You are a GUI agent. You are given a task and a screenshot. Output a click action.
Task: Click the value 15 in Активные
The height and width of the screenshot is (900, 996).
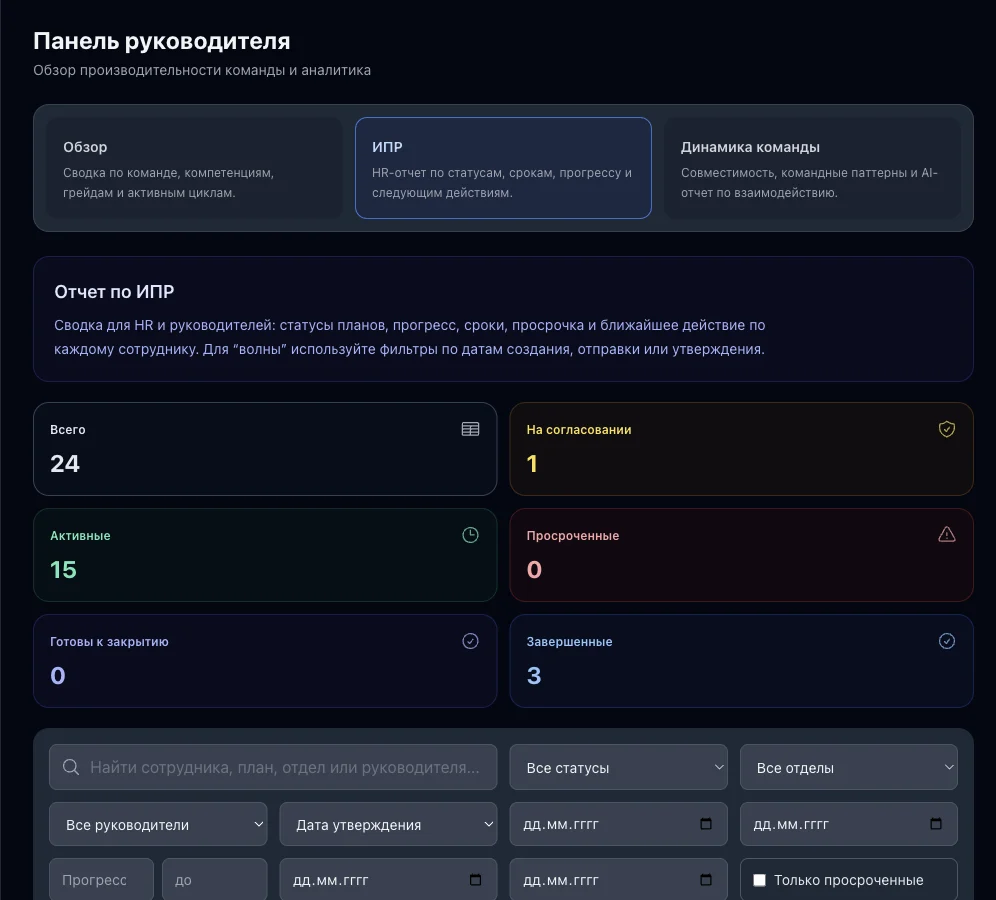(64, 570)
